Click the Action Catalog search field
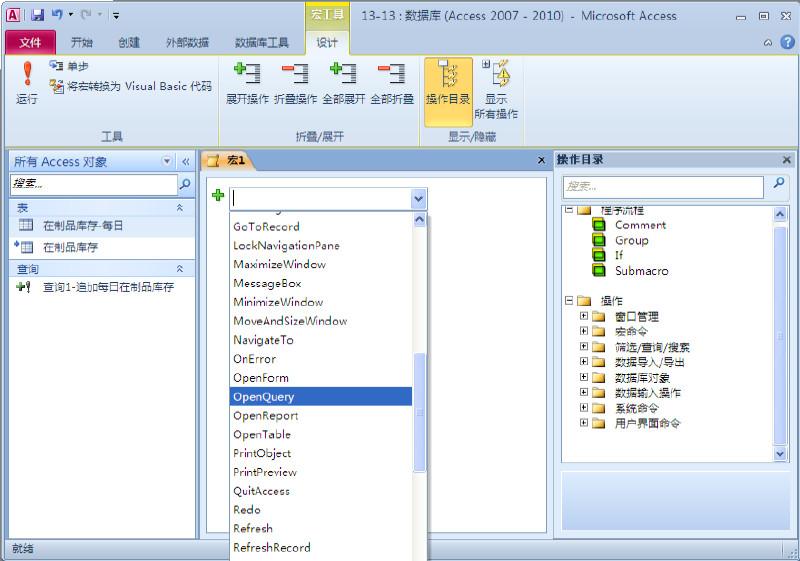The width and height of the screenshot is (800, 561). tap(663, 187)
